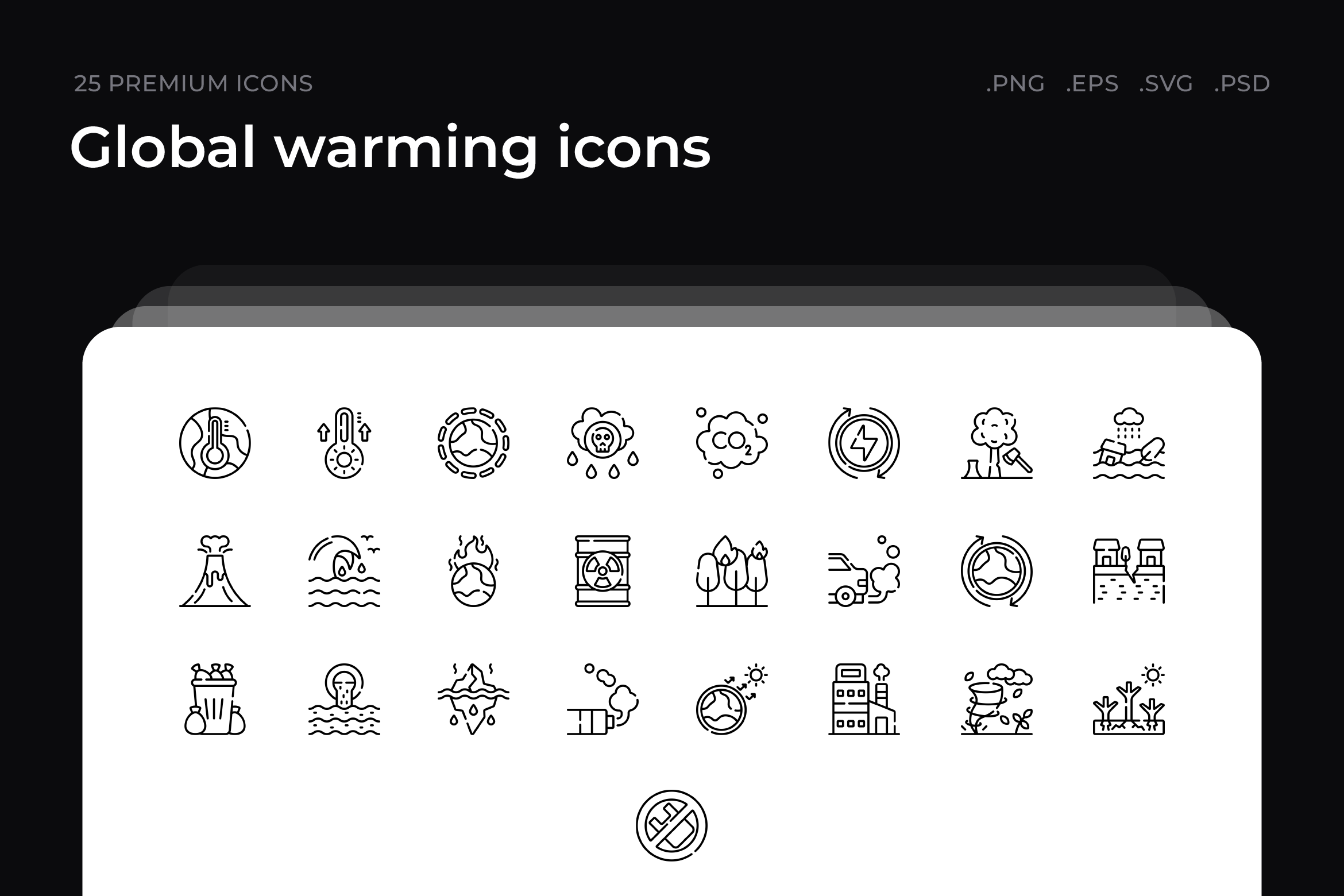
Task: Click the factory building icon
Action: (x=864, y=700)
